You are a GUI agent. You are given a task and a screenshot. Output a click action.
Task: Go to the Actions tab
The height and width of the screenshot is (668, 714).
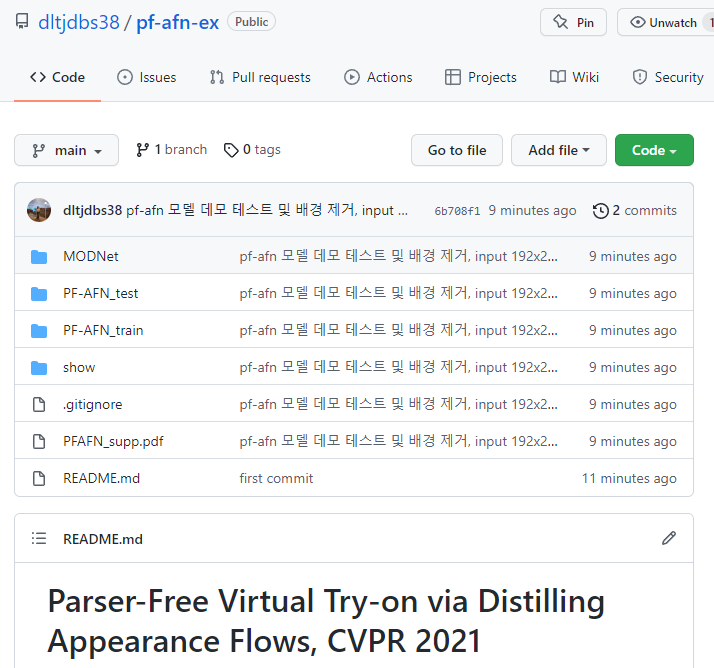pyautogui.click(x=378, y=77)
